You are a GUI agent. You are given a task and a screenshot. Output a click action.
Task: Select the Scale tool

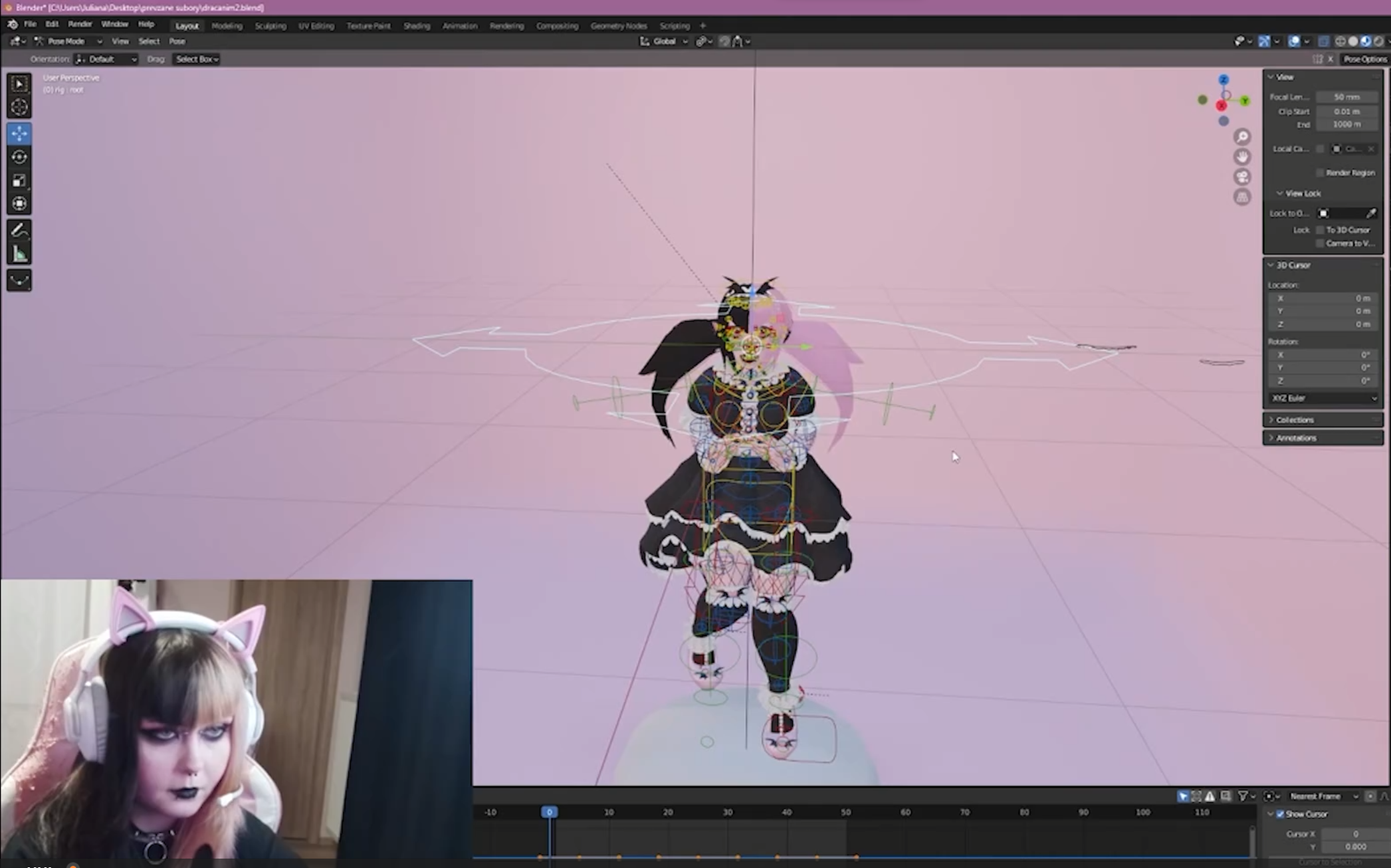coord(19,180)
